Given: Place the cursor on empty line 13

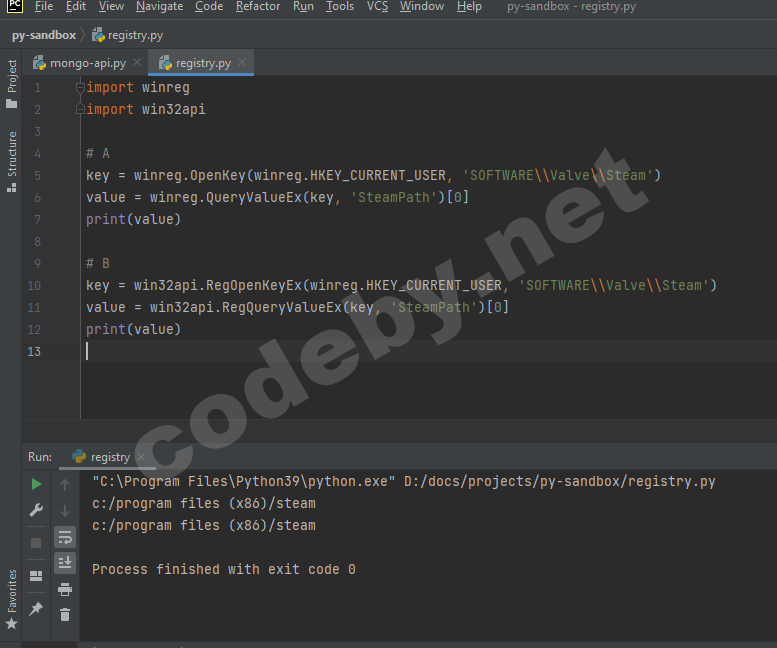Looking at the screenshot, I should [x=300, y=351].
